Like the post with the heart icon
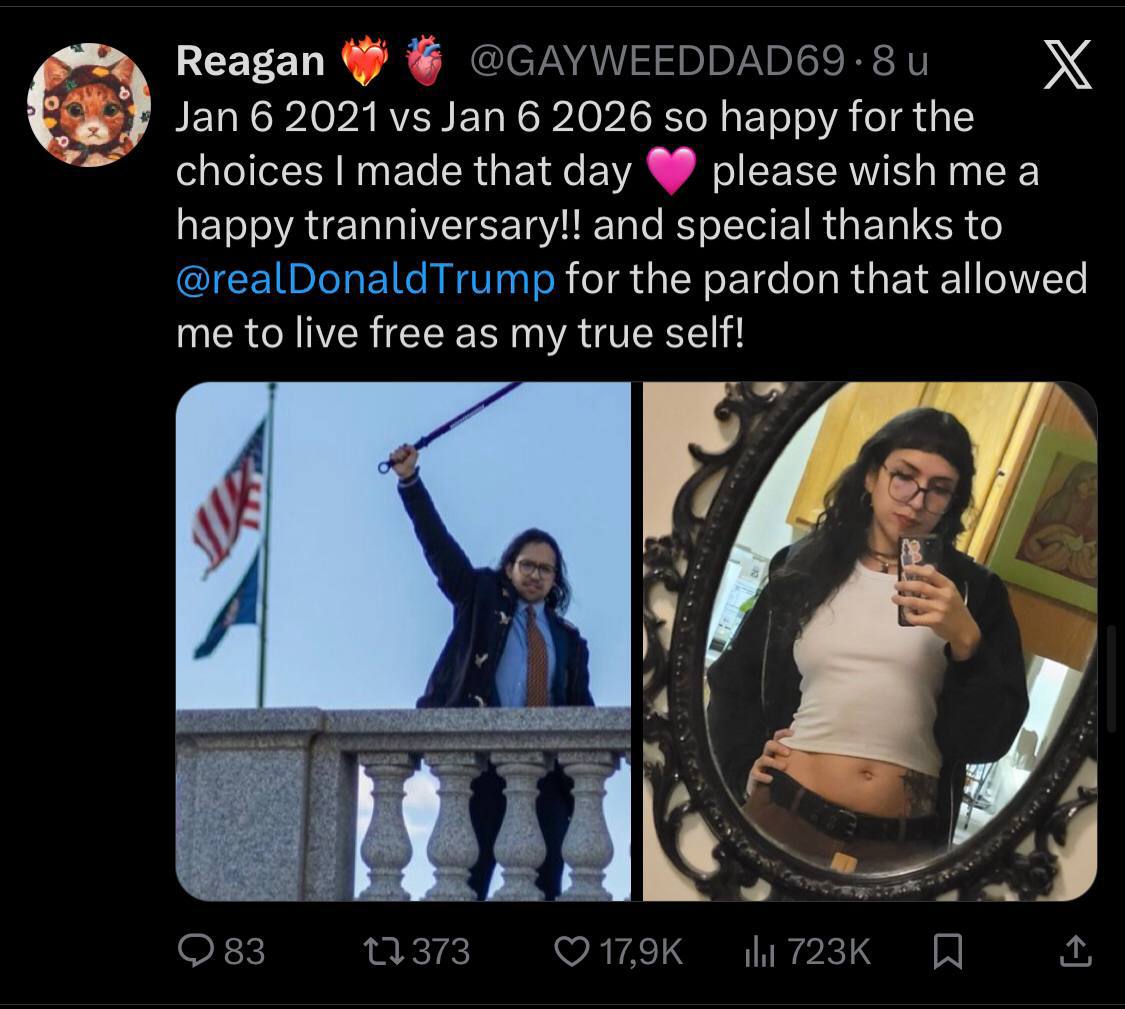Viewport: 1125px width, 1009px height. pos(573,950)
